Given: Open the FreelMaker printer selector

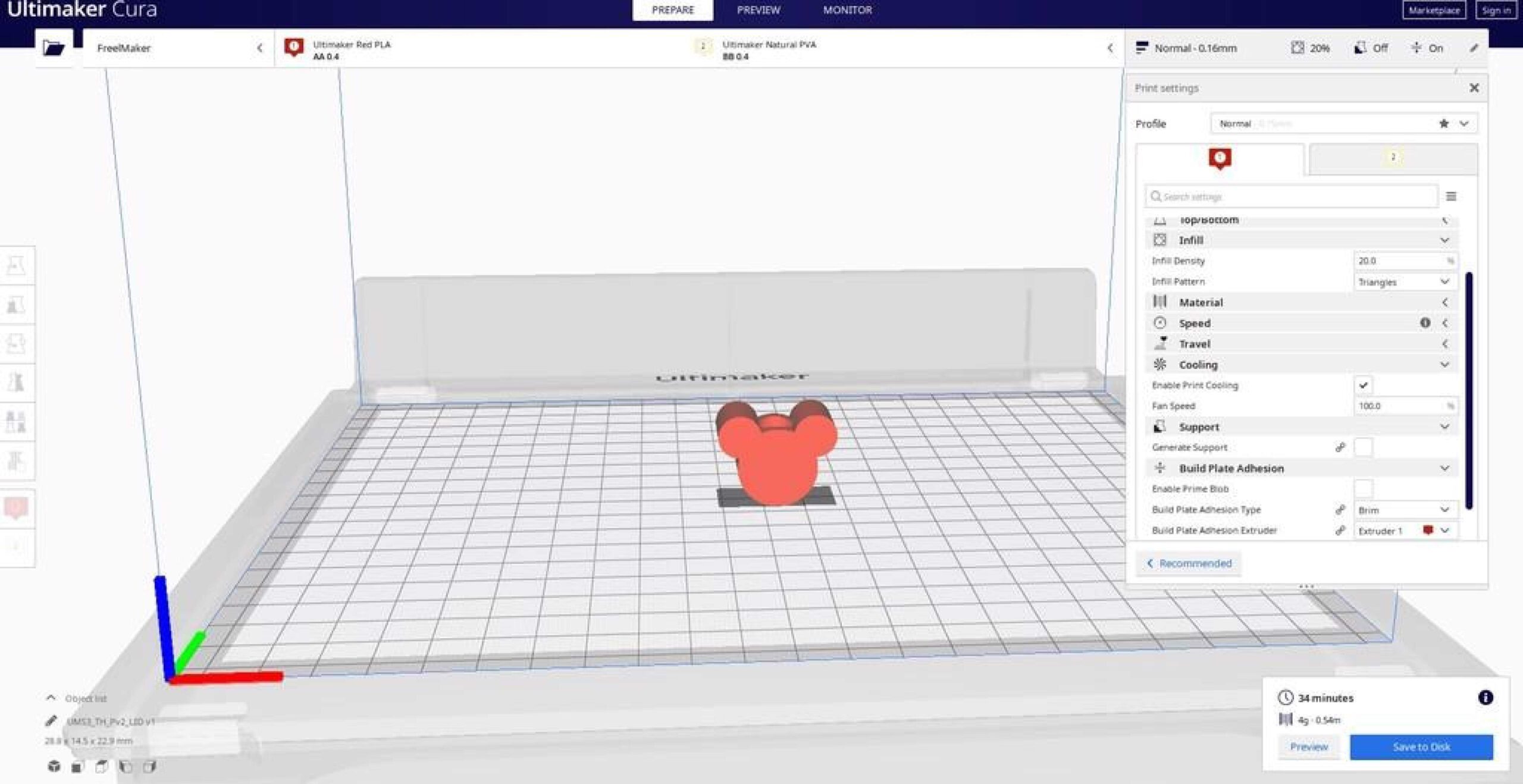Looking at the screenshot, I should click(x=178, y=48).
